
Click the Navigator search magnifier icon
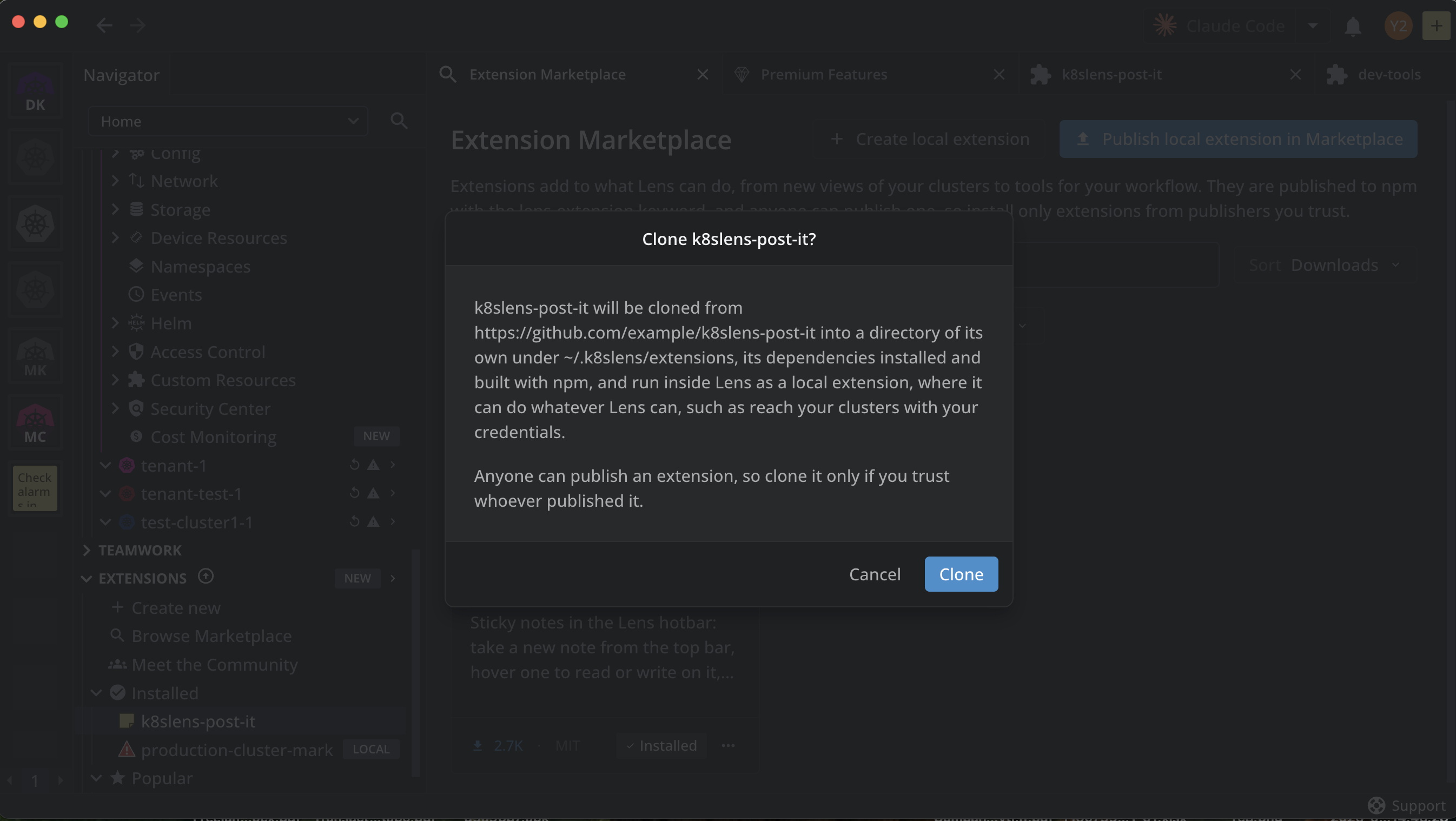tap(399, 121)
